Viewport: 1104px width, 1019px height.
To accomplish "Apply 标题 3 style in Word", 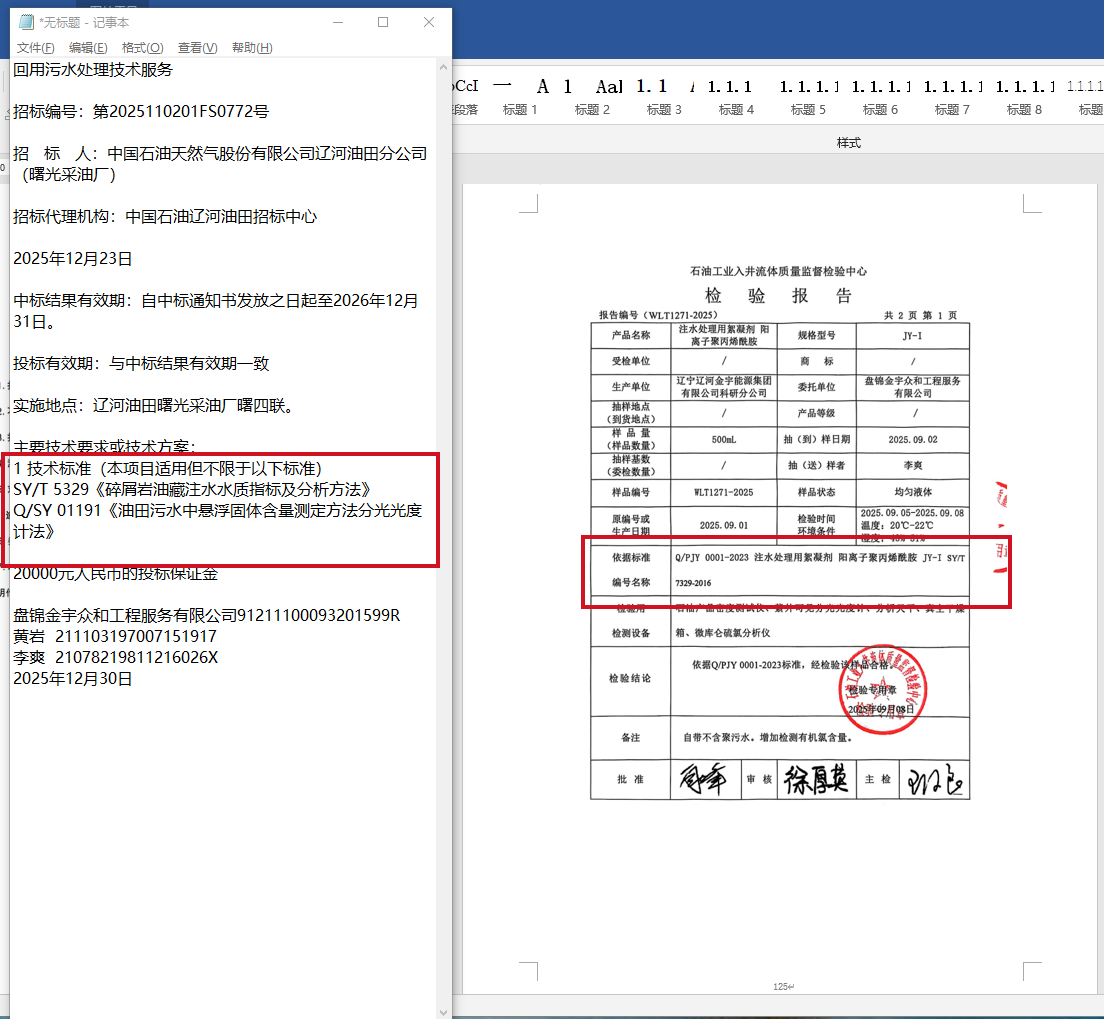I will pyautogui.click(x=664, y=97).
